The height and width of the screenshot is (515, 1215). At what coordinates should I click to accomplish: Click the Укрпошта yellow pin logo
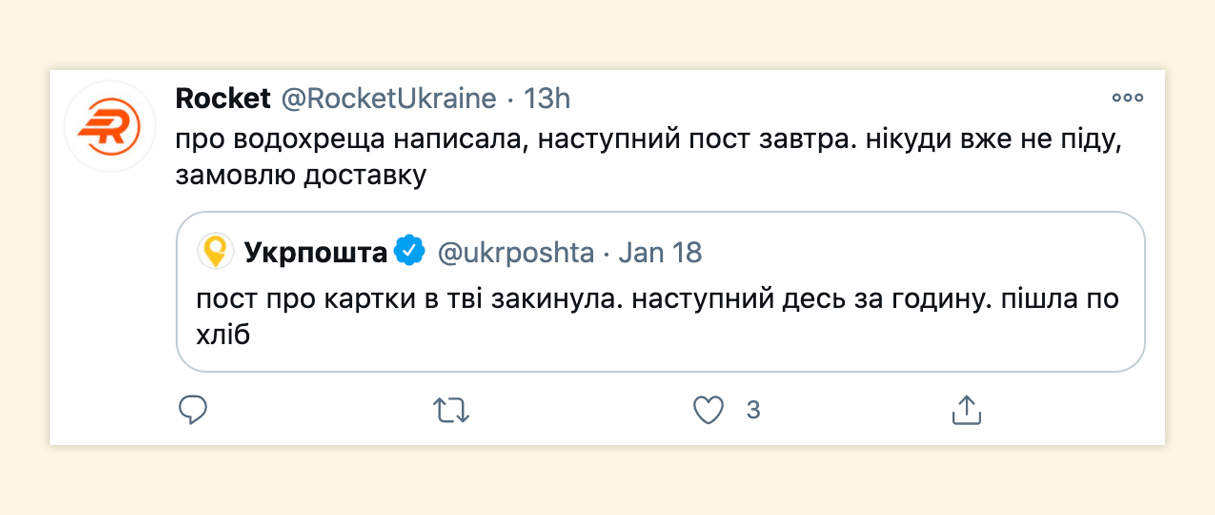(x=215, y=252)
